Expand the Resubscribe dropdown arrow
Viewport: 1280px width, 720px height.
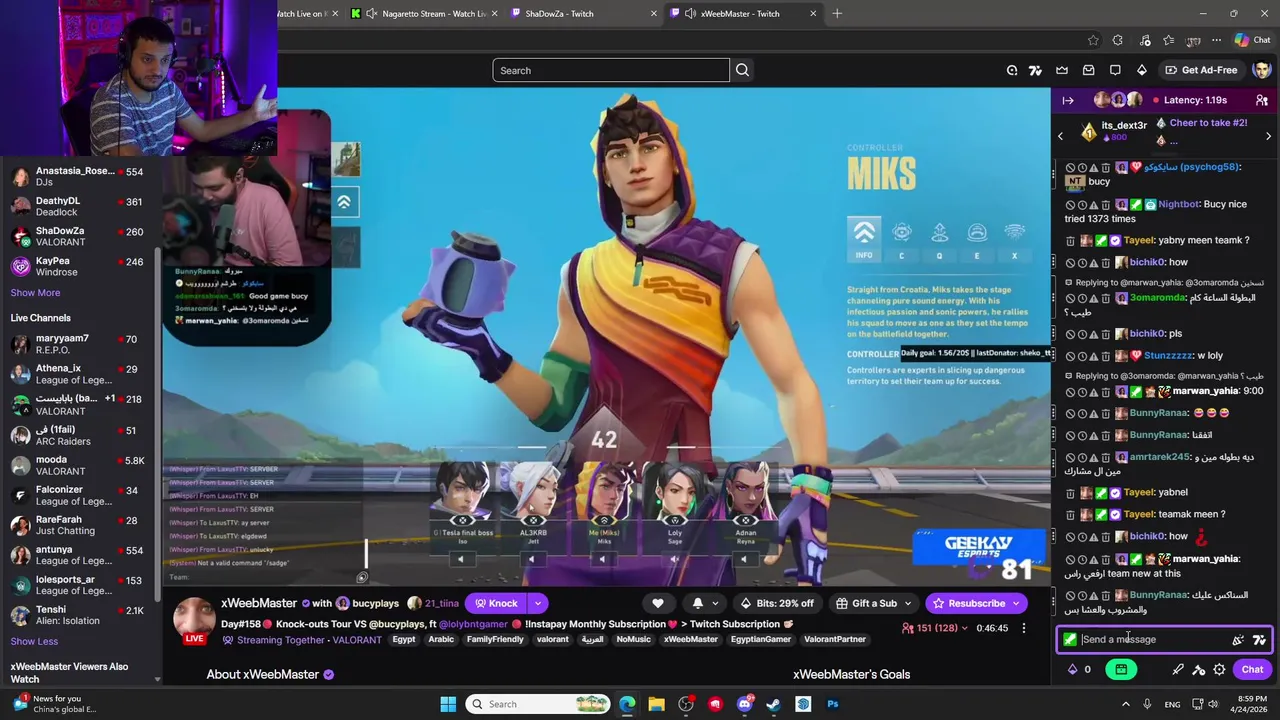[1015, 603]
